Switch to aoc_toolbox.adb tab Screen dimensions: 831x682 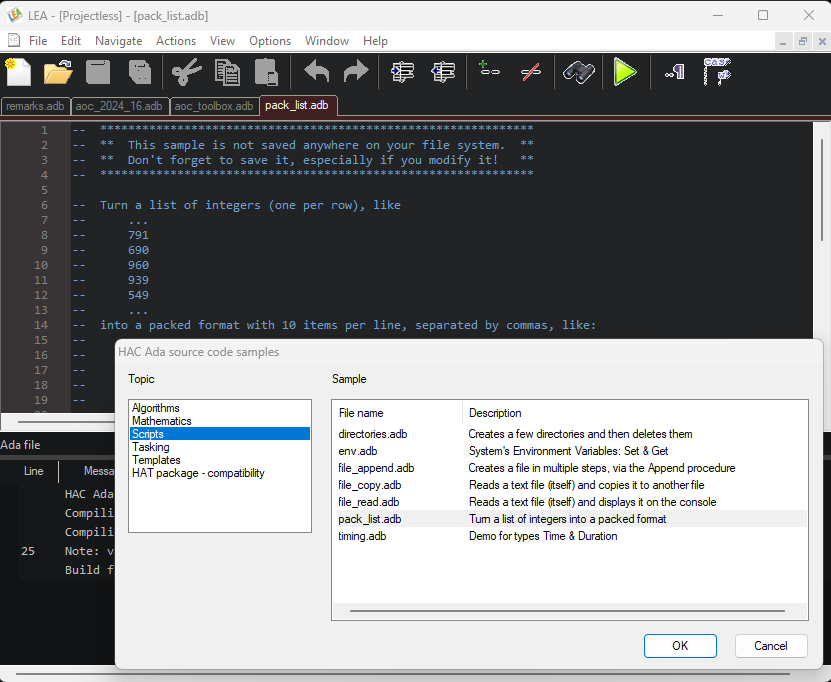click(x=214, y=106)
